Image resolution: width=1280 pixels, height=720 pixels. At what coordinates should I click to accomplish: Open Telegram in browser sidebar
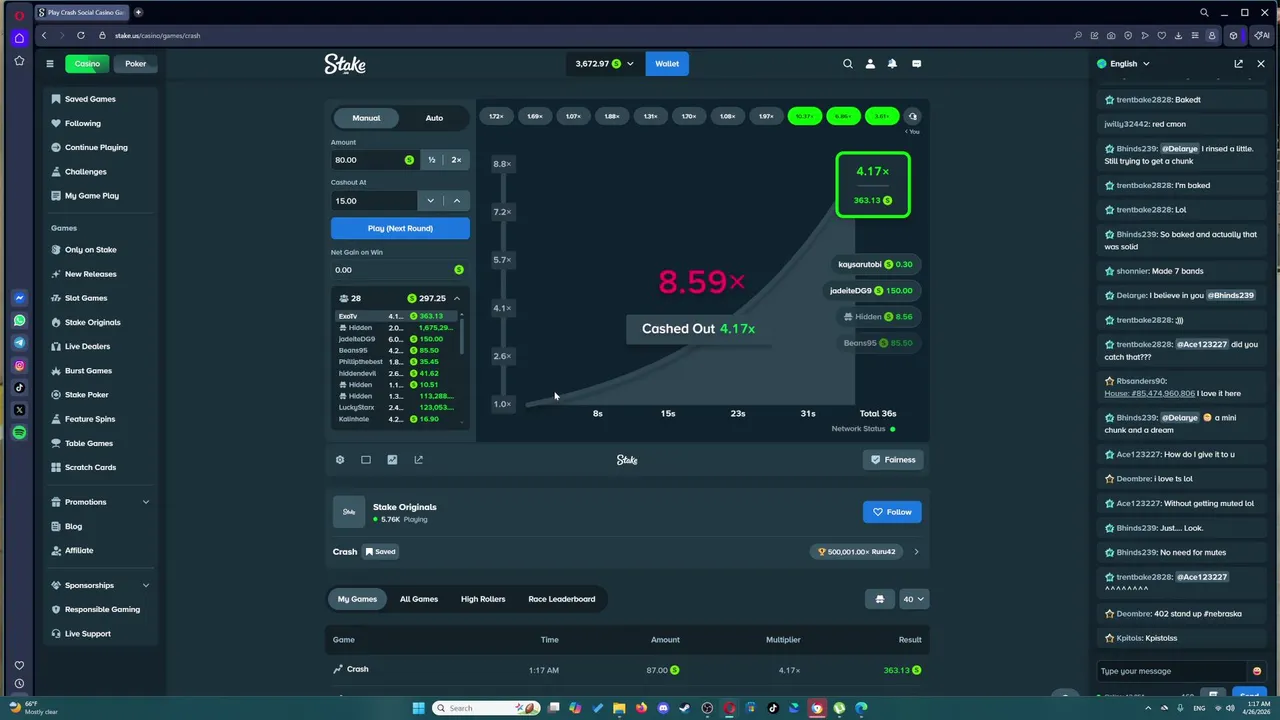[19, 343]
